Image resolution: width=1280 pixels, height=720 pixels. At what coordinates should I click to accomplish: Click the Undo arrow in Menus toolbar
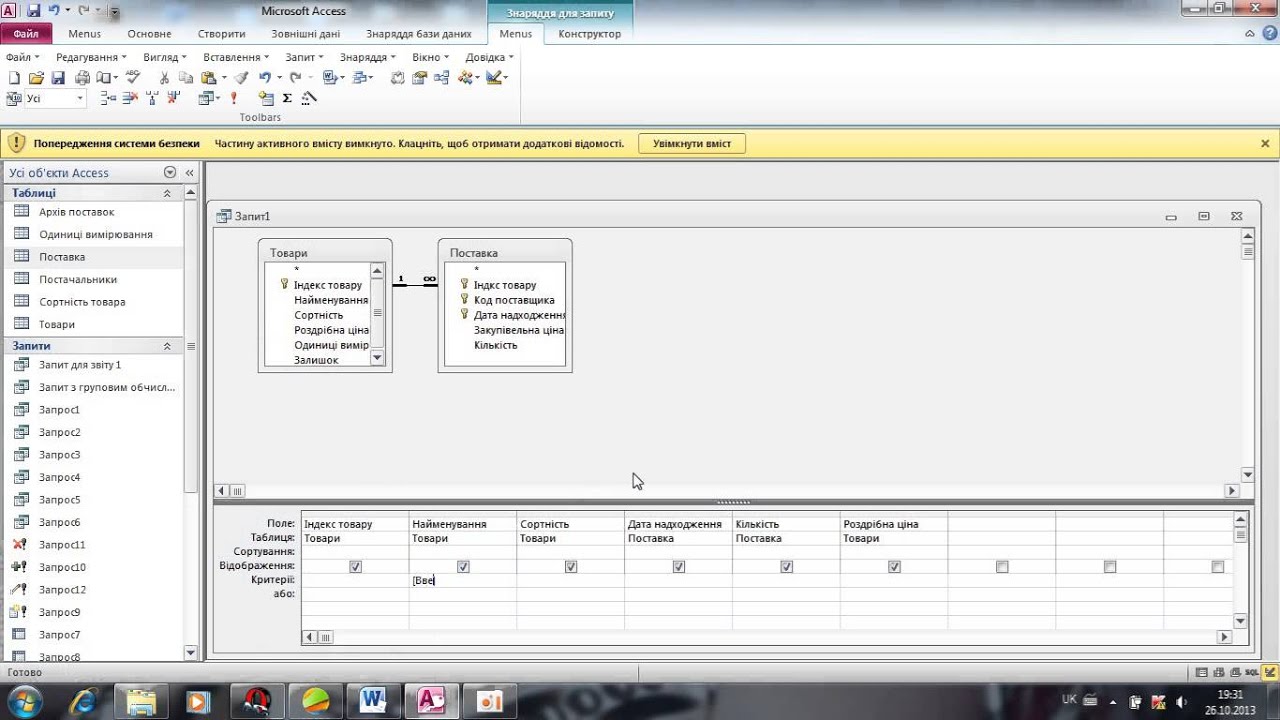point(265,78)
